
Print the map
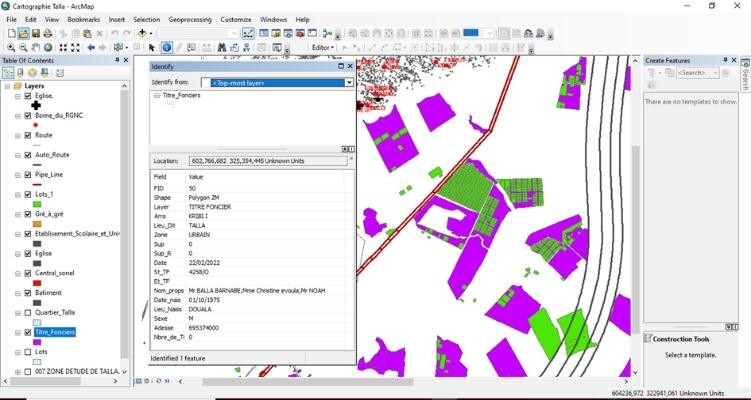point(47,34)
